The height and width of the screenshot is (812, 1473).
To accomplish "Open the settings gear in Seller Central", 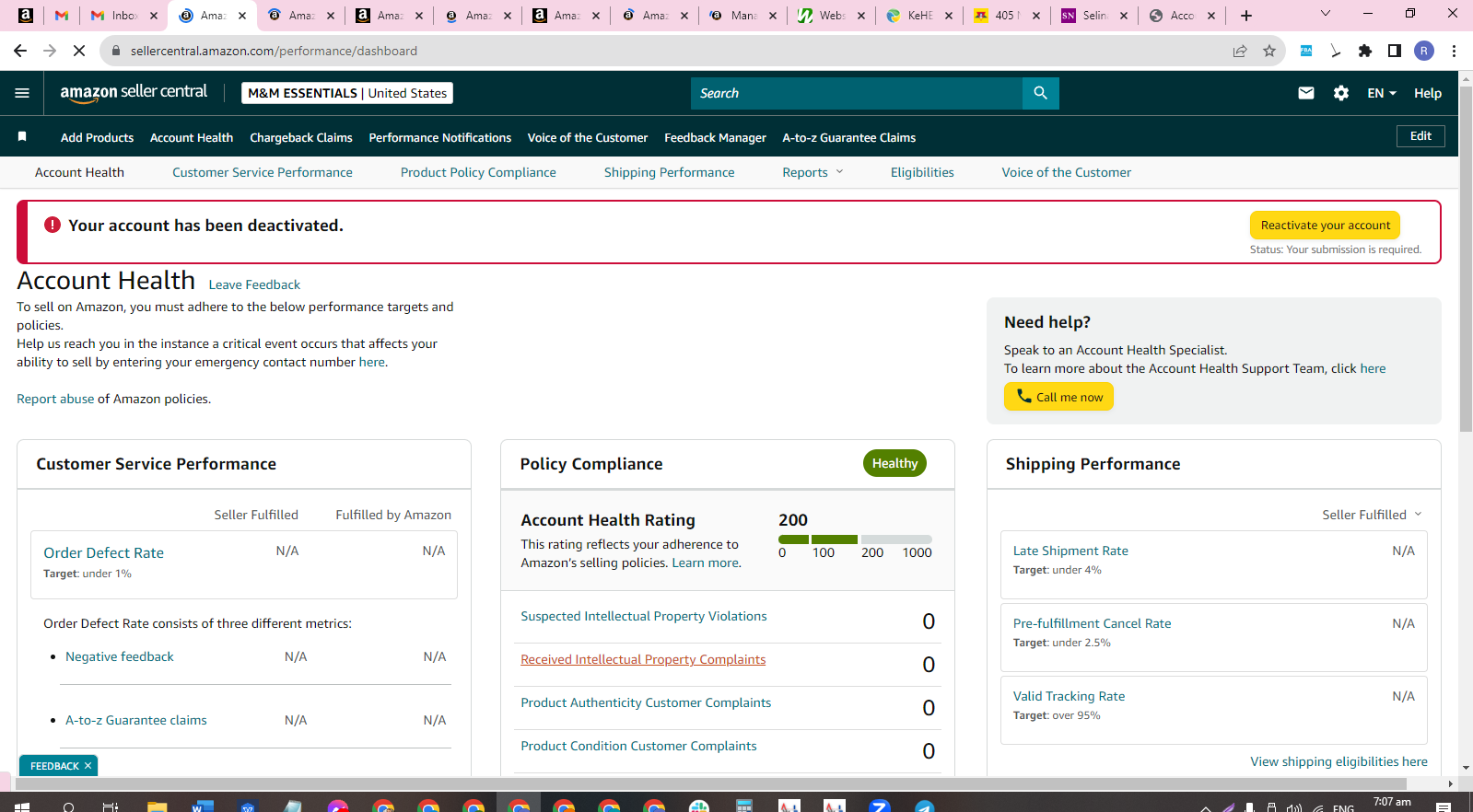I will click(1341, 93).
